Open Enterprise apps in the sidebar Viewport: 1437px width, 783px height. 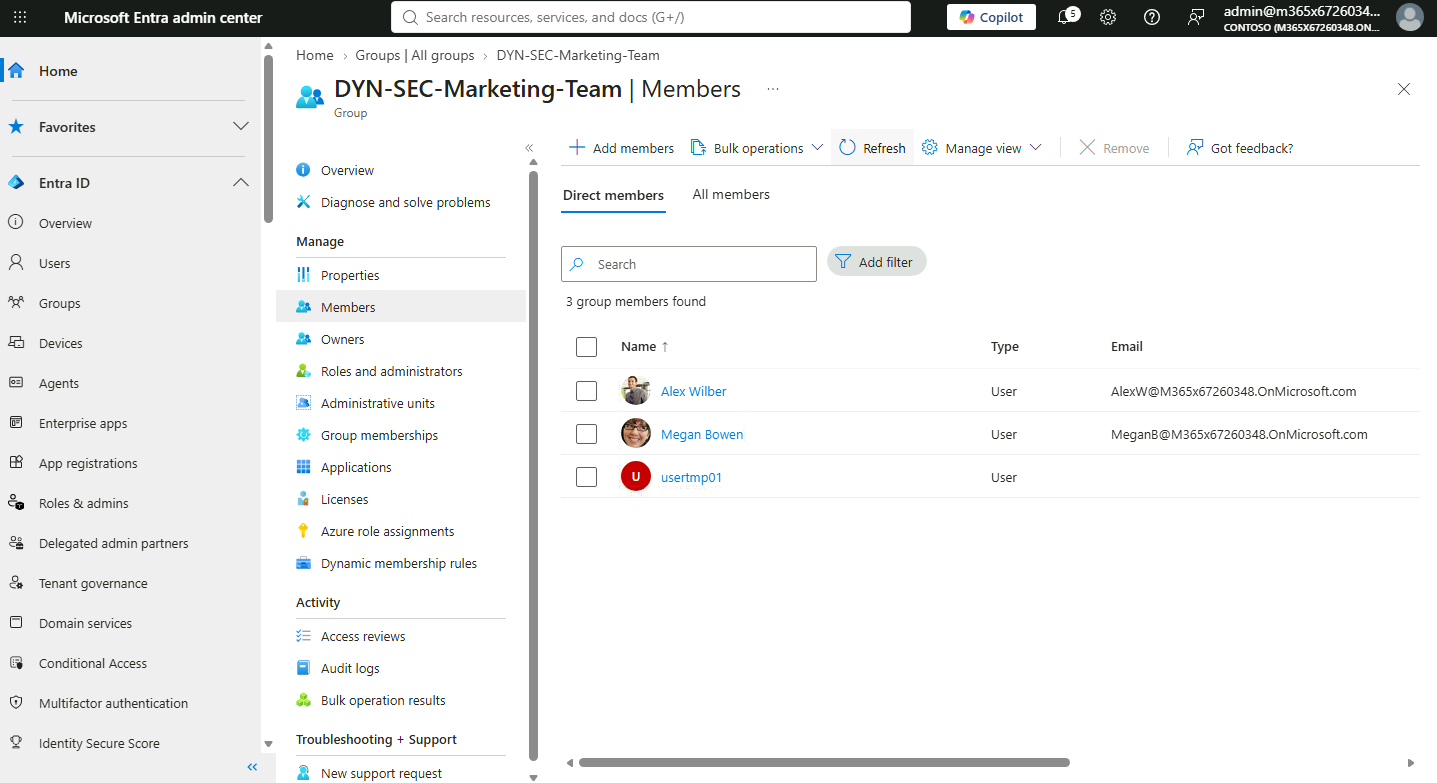pos(83,423)
